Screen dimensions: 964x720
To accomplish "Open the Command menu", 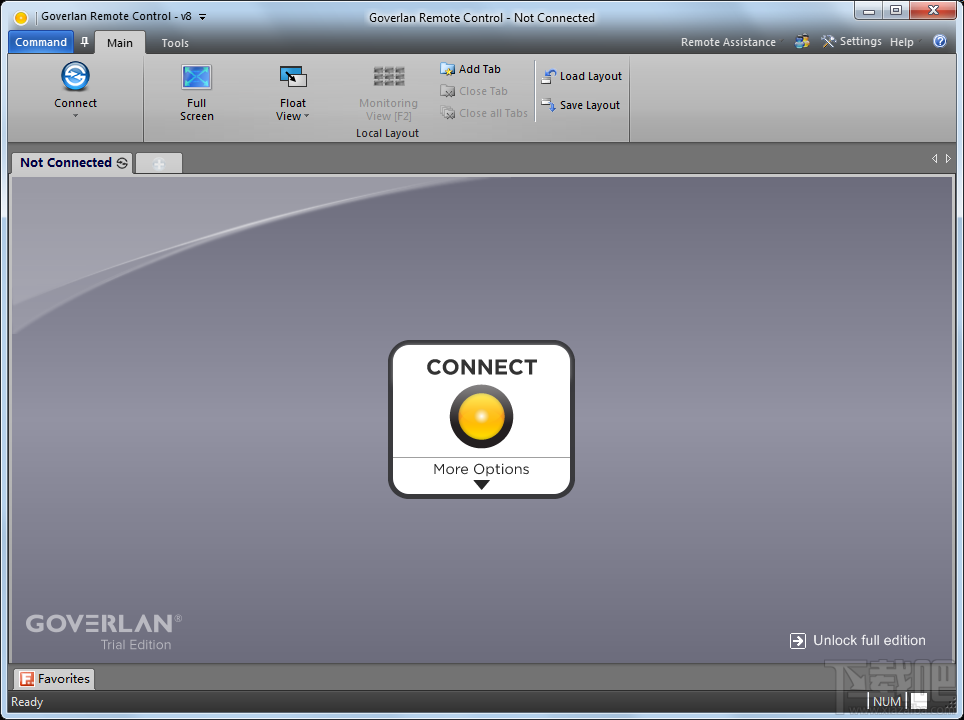I will [41, 42].
